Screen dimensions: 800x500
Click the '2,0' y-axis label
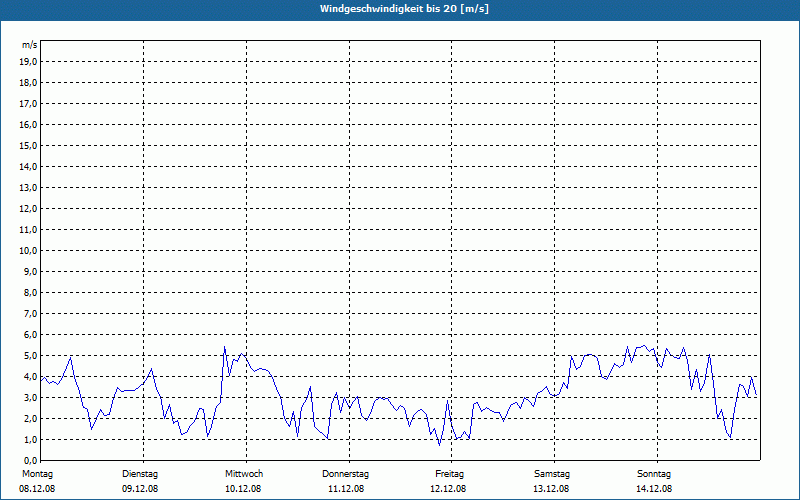coord(30,418)
